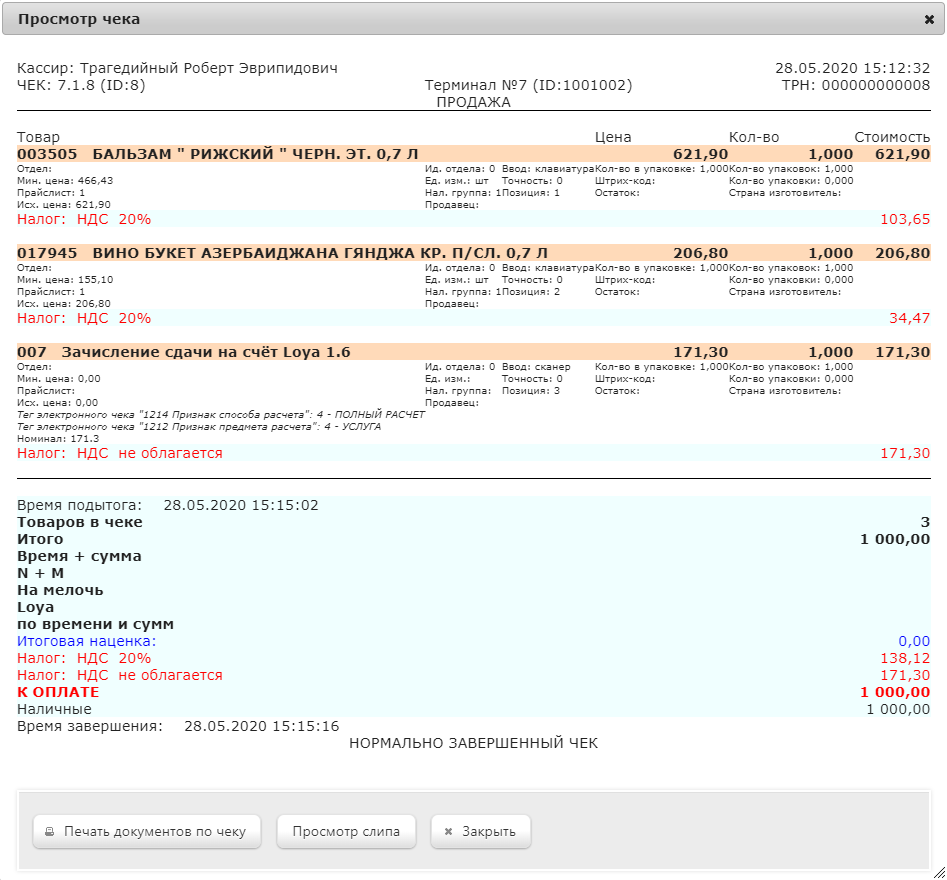Click the Итоговая наценка: label
Image resolution: width=947 pixels, height=880 pixels.
point(86,641)
